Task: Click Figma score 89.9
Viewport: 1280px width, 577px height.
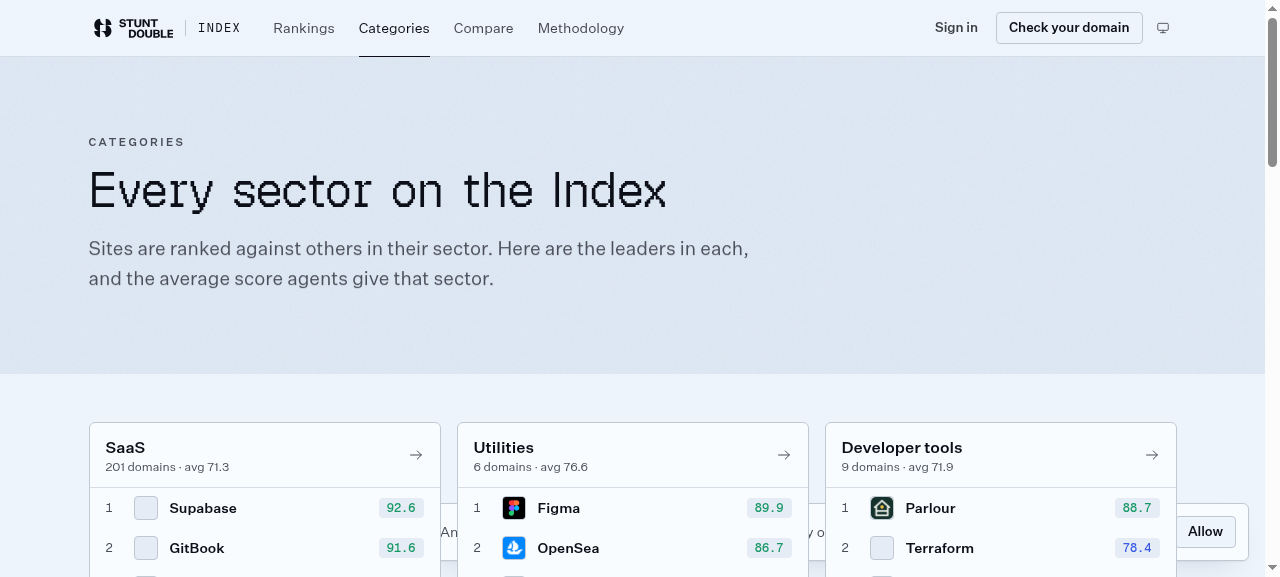Action: pyautogui.click(x=769, y=508)
